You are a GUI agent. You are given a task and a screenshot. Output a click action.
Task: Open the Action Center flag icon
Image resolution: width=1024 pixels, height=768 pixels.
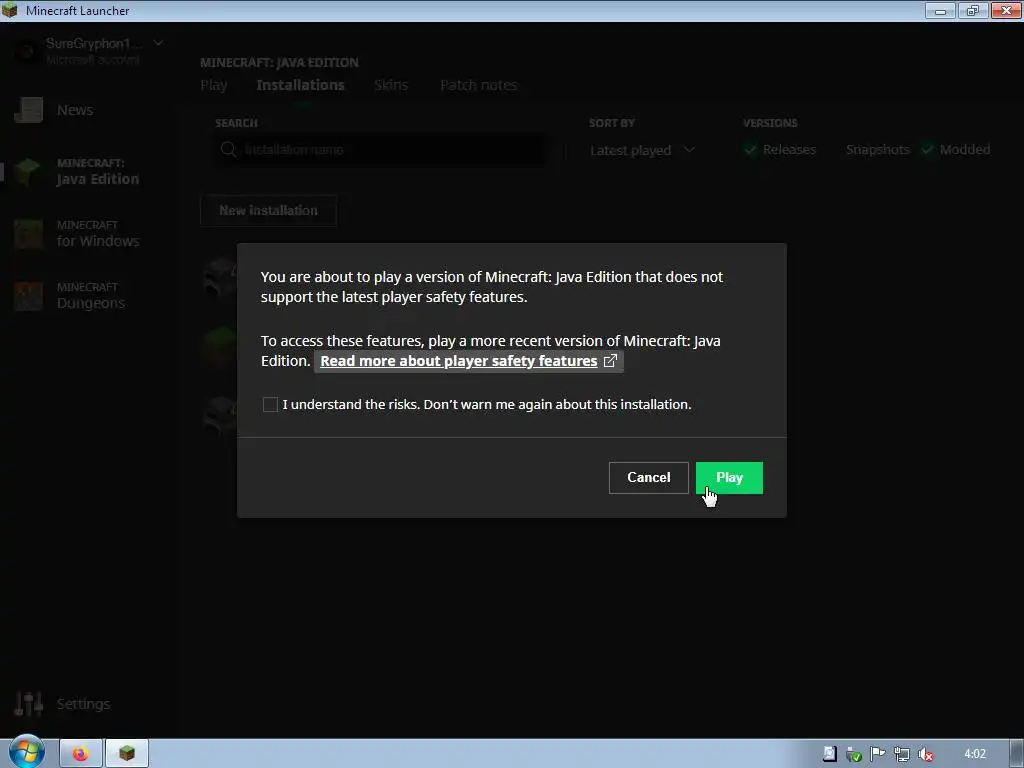point(878,754)
